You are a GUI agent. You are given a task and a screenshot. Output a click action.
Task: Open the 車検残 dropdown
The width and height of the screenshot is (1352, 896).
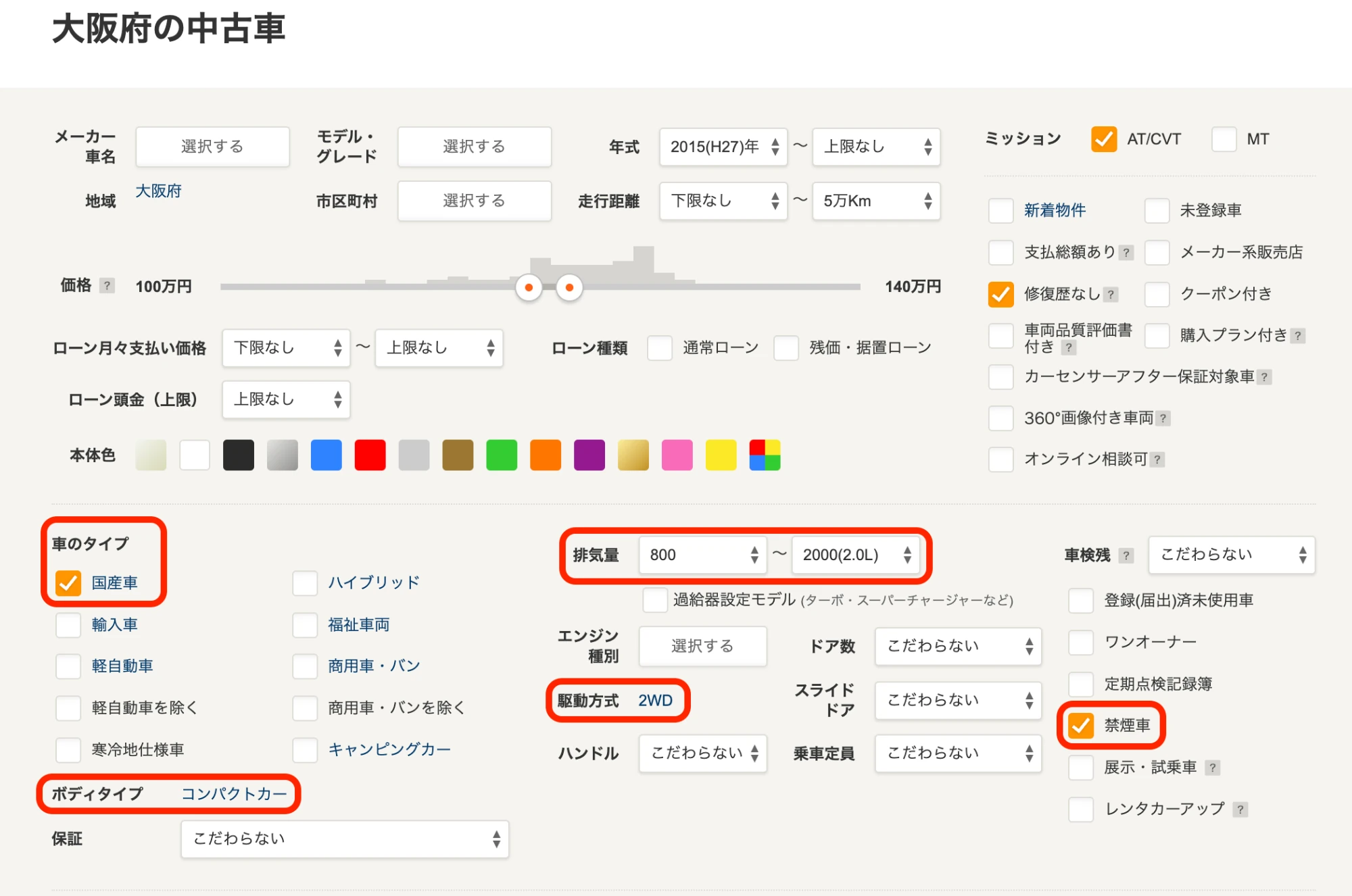click(x=1232, y=555)
